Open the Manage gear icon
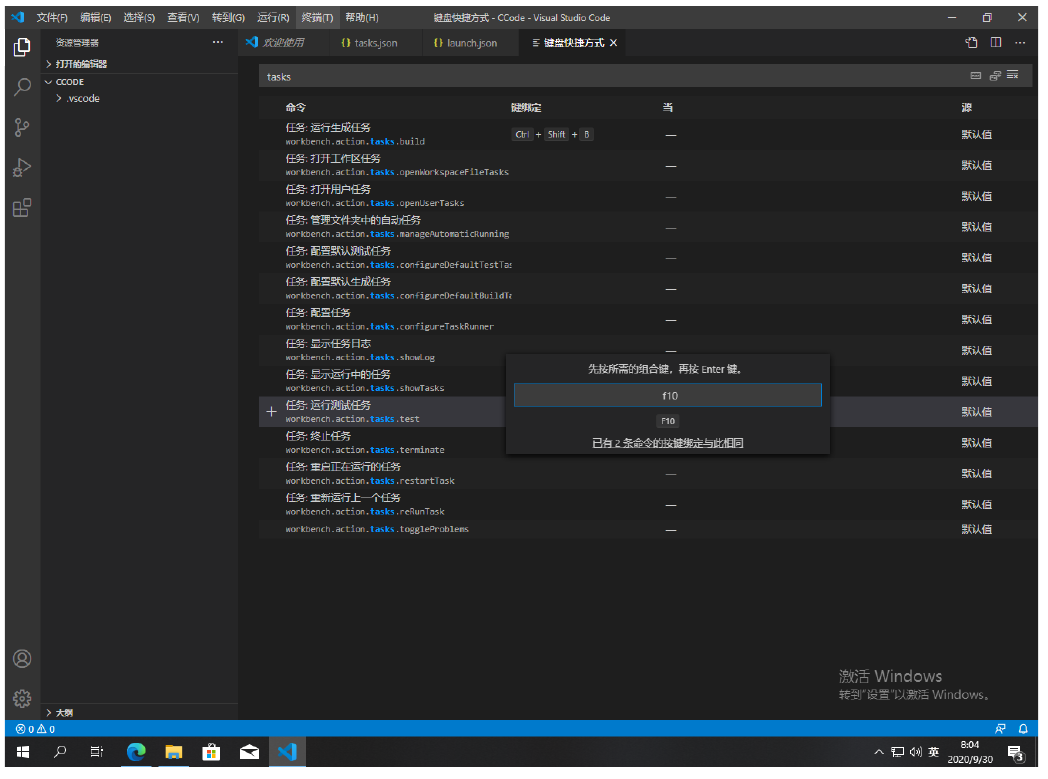Screen dimensions: 1048x779 [22, 698]
